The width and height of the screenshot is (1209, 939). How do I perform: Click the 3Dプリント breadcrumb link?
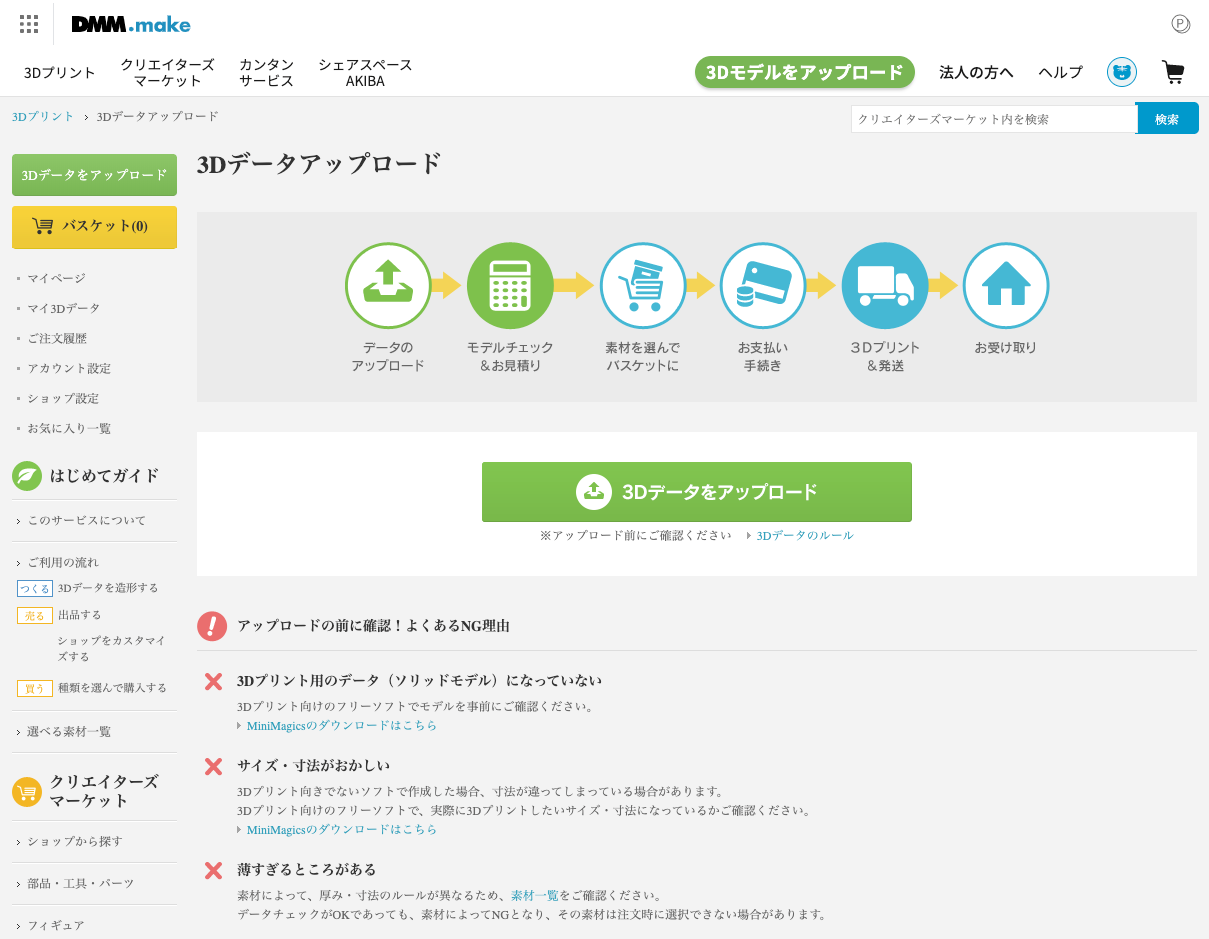(x=43, y=116)
